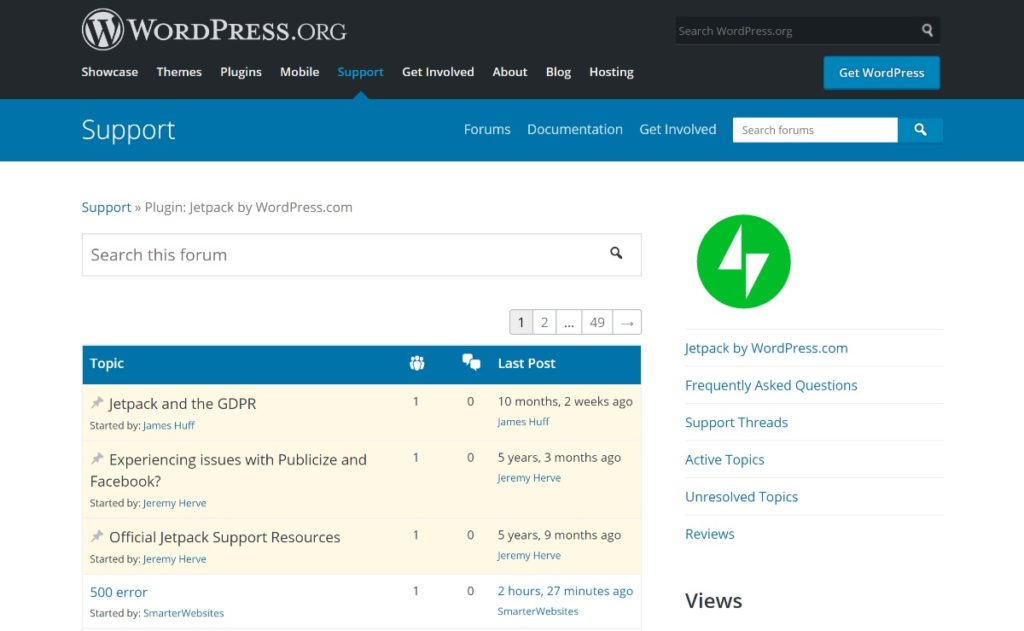Open Jetpack via the green Jetpack logo
The height and width of the screenshot is (631, 1024).
(743, 261)
